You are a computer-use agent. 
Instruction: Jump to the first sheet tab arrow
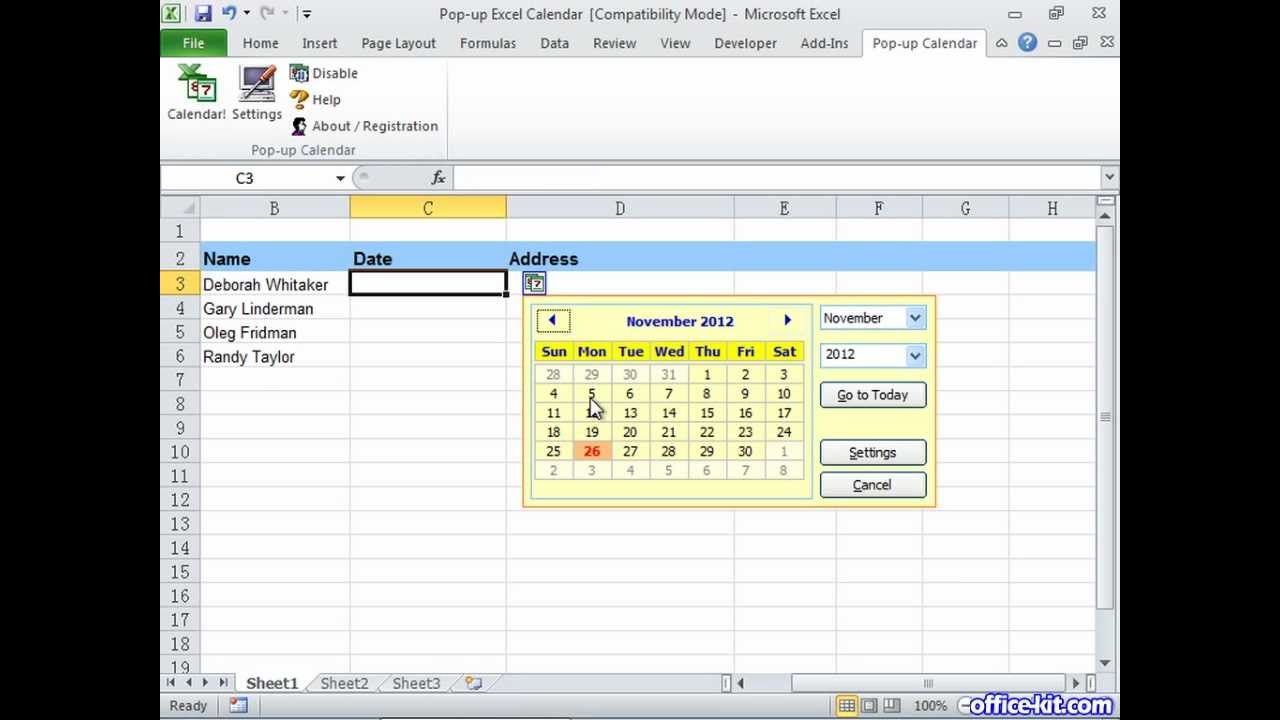(172, 683)
